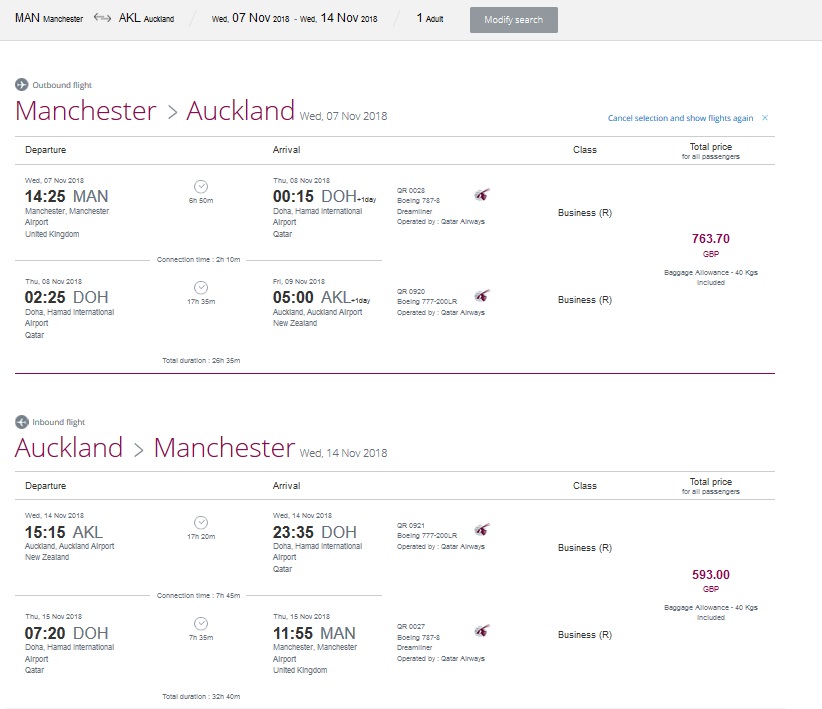Click the outbound flight plane icon
The image size is (822, 709).
click(22, 85)
